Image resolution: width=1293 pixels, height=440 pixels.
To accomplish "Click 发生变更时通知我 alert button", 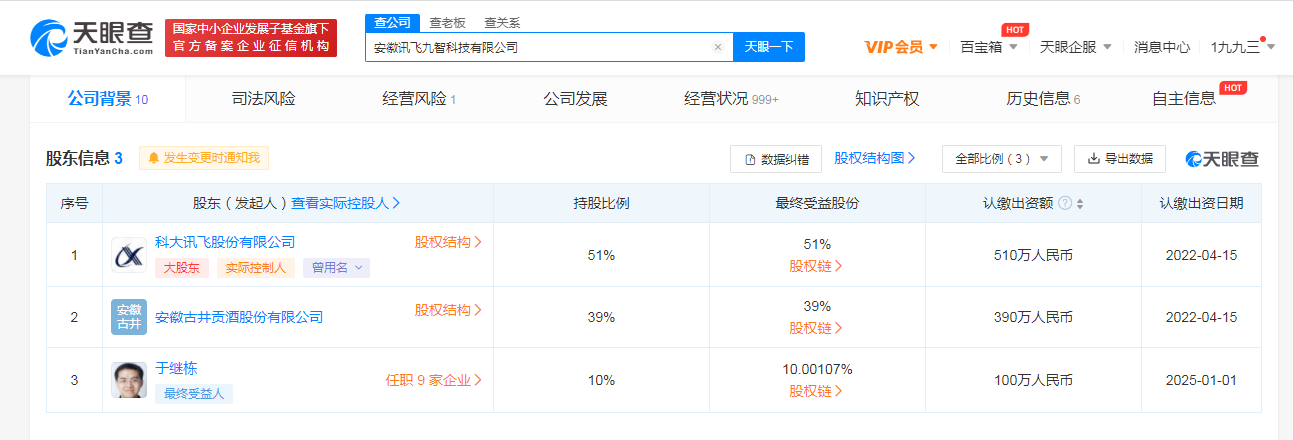I will [x=204, y=158].
